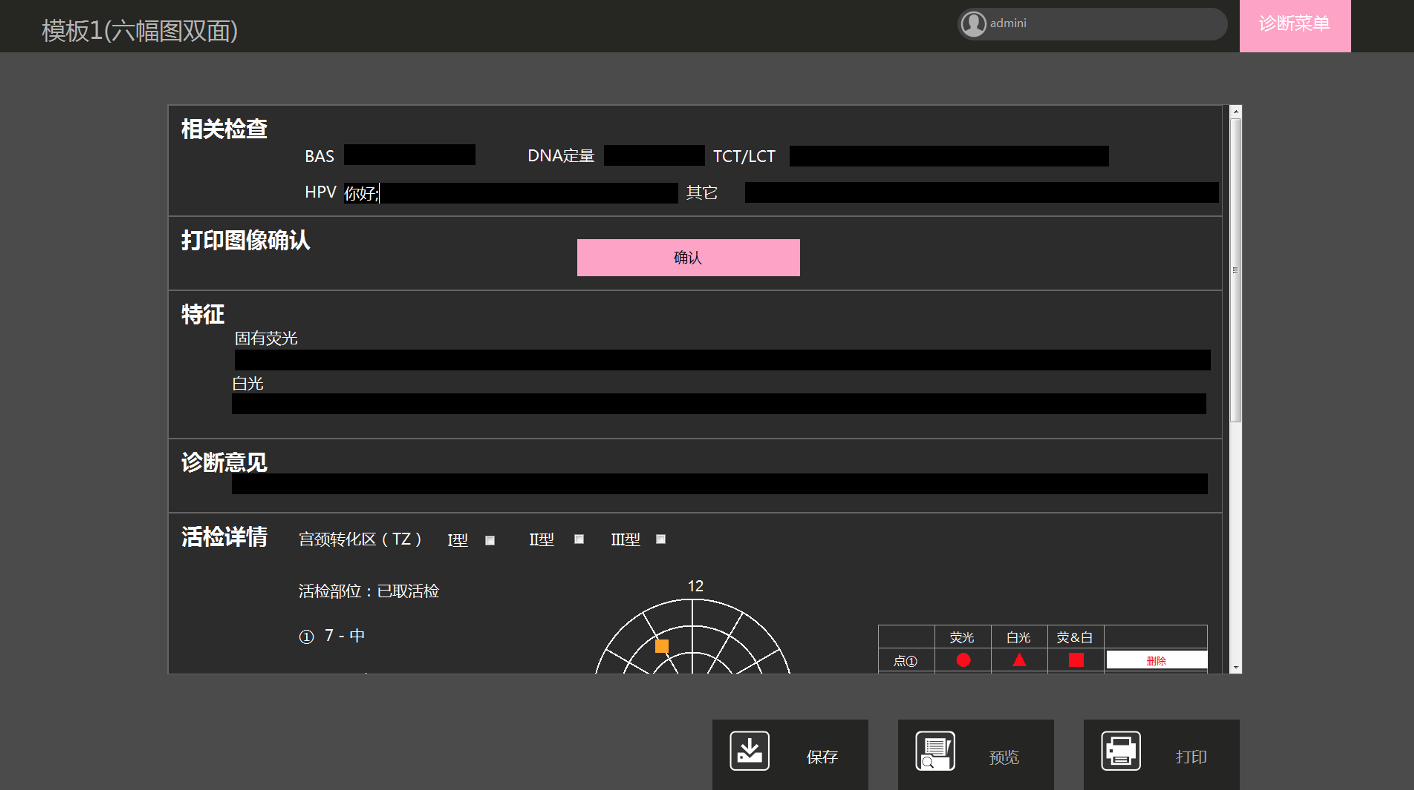Click the scrollbar up arrow of the form
Viewport: 1414px width, 790px height.
(1236, 111)
